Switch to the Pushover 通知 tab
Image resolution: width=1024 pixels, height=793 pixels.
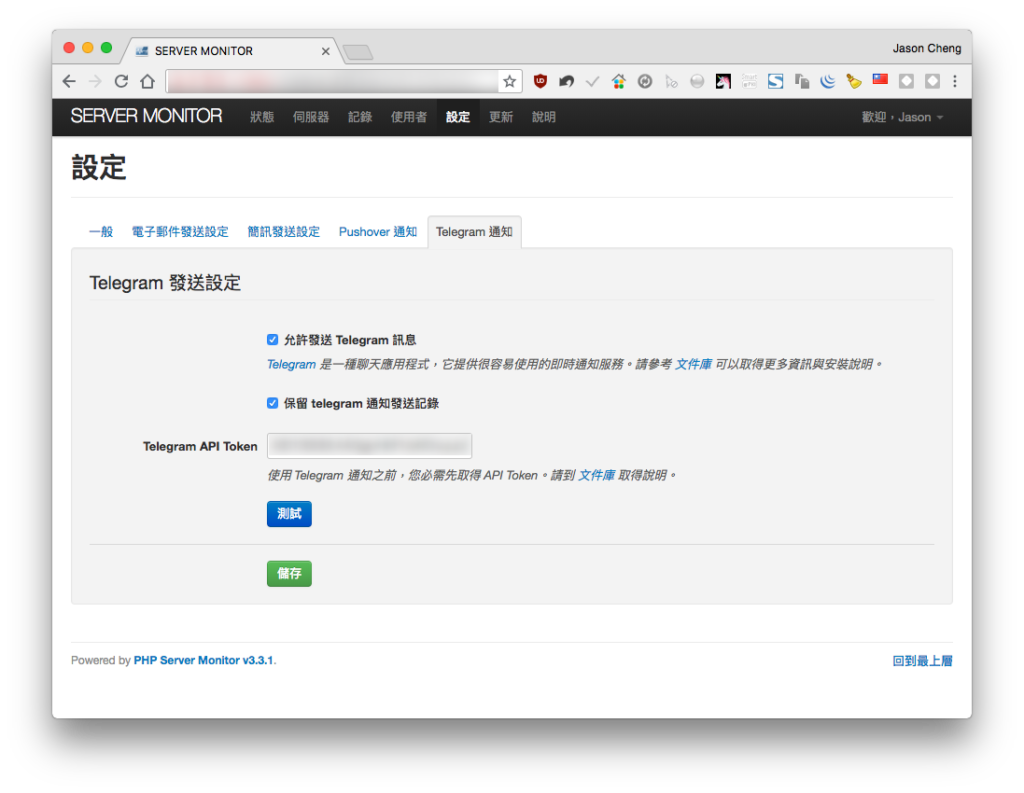377,232
